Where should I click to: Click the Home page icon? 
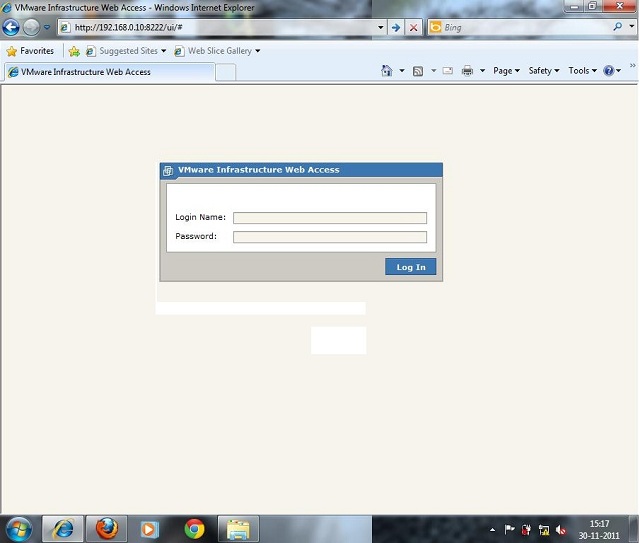[386, 71]
